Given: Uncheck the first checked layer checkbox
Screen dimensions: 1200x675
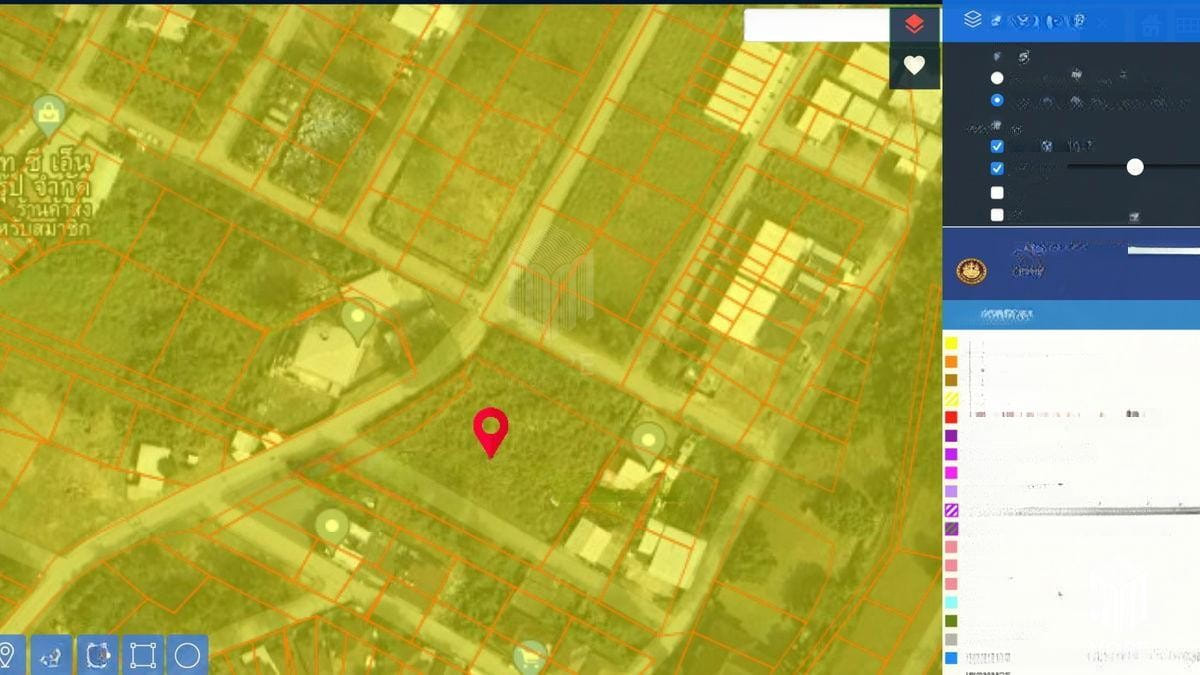Looking at the screenshot, I should point(997,146).
